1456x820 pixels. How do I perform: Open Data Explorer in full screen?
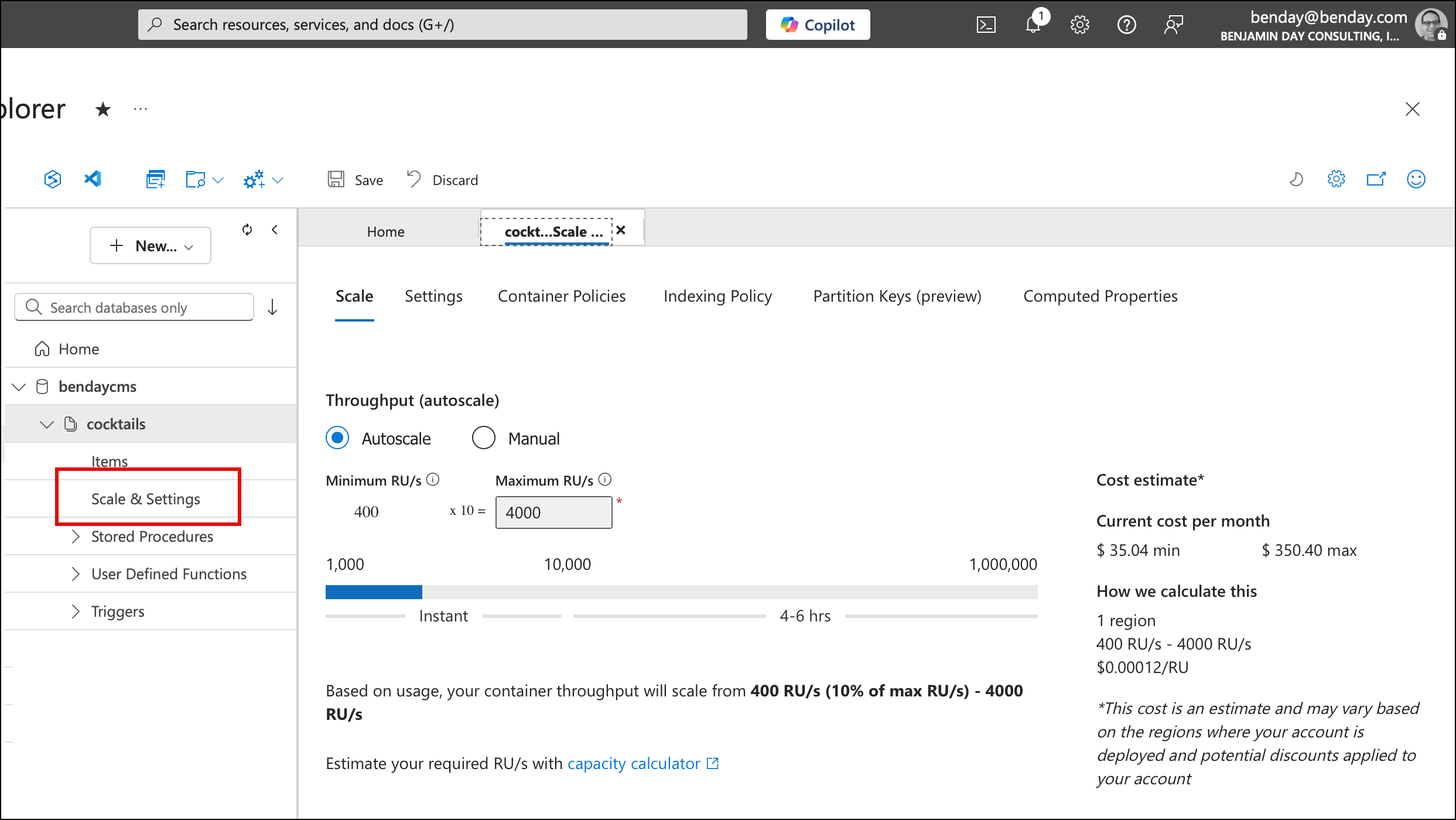(x=1376, y=179)
